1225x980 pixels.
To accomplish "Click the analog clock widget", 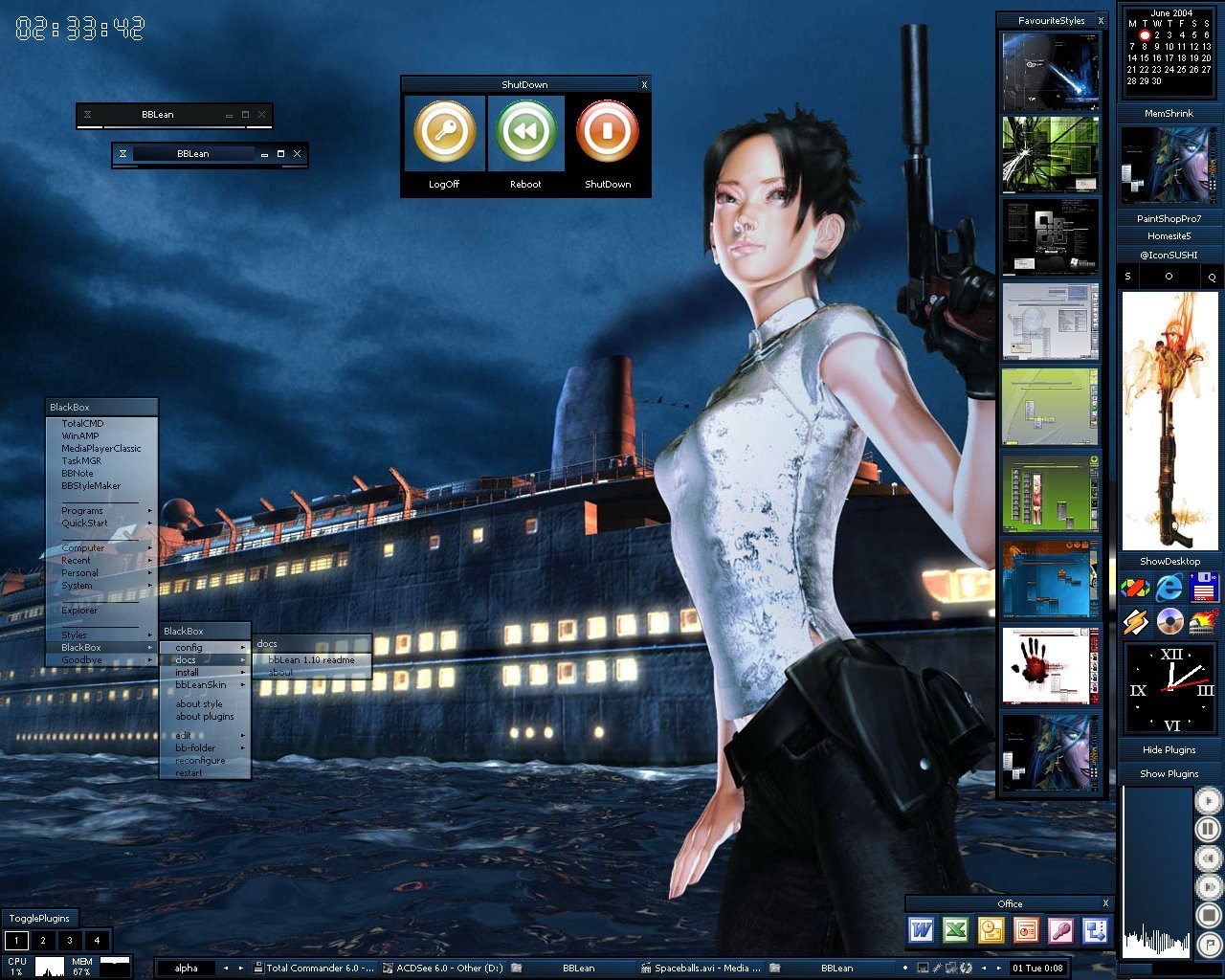I will (1171, 689).
